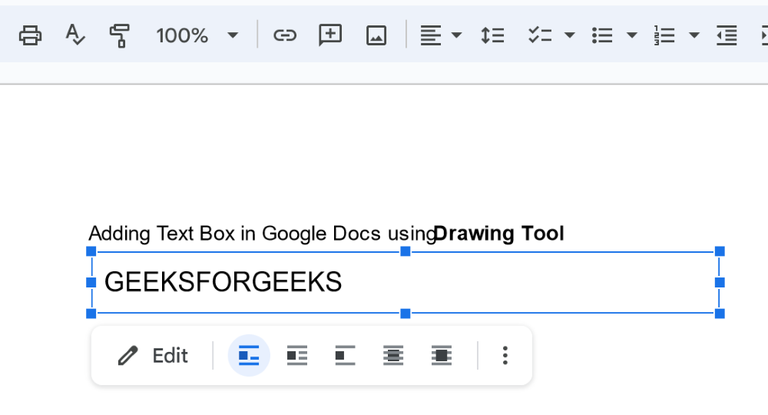Insert a bulleted list

(602, 35)
